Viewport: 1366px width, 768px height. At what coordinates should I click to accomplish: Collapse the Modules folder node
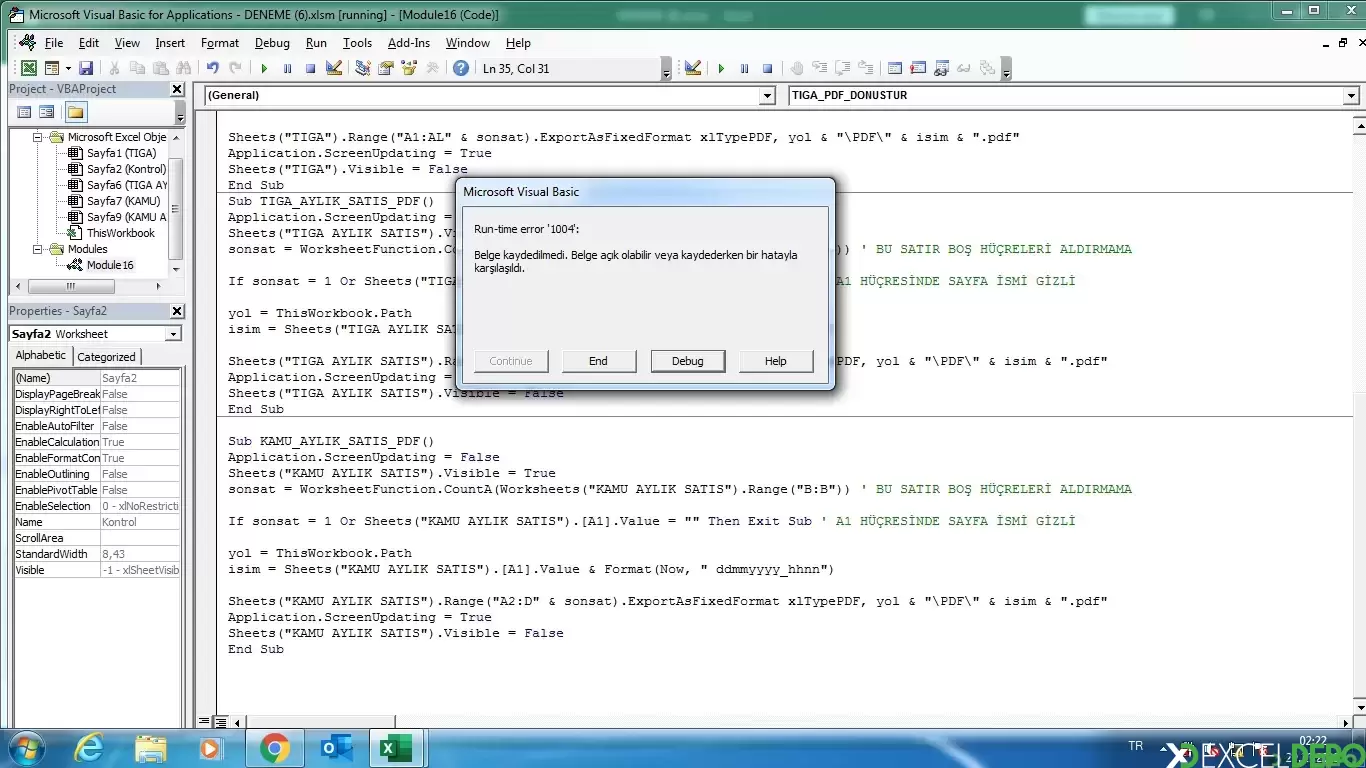[x=38, y=249]
